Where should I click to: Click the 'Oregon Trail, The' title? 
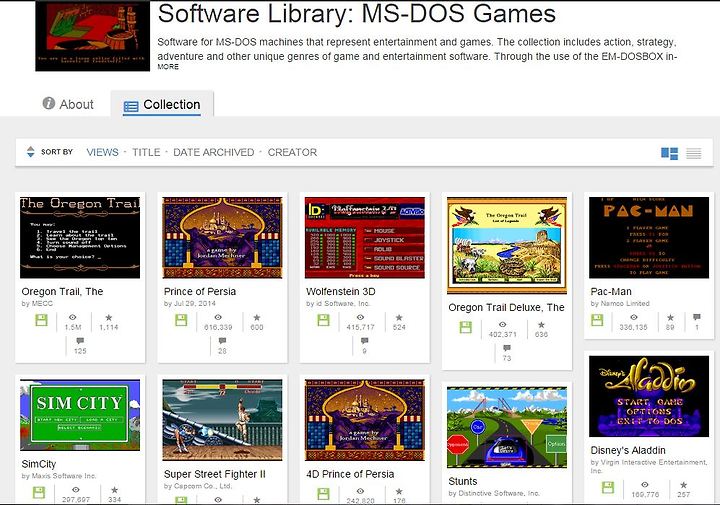[62, 292]
